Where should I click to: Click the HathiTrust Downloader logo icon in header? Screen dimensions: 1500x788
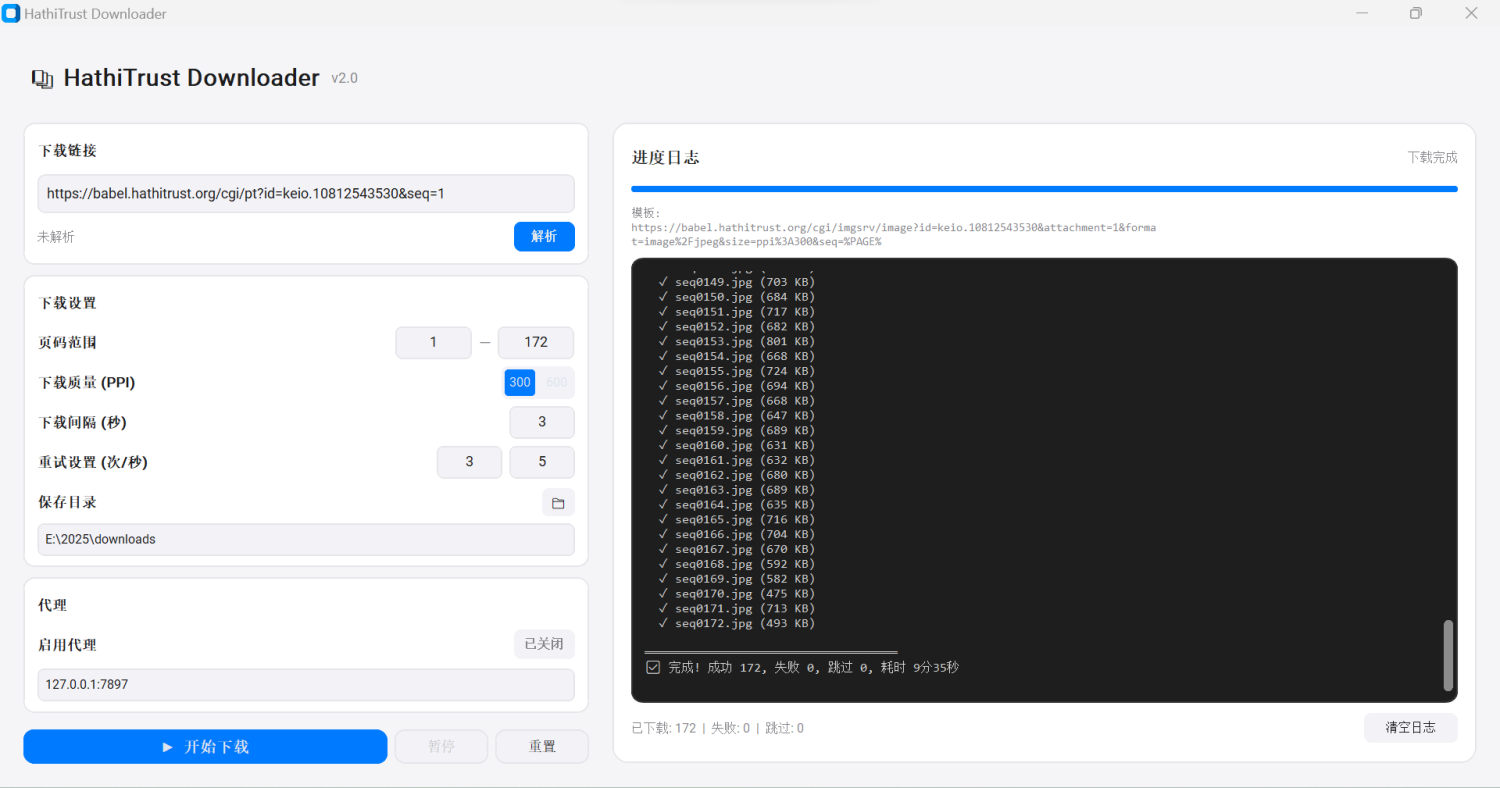point(42,79)
